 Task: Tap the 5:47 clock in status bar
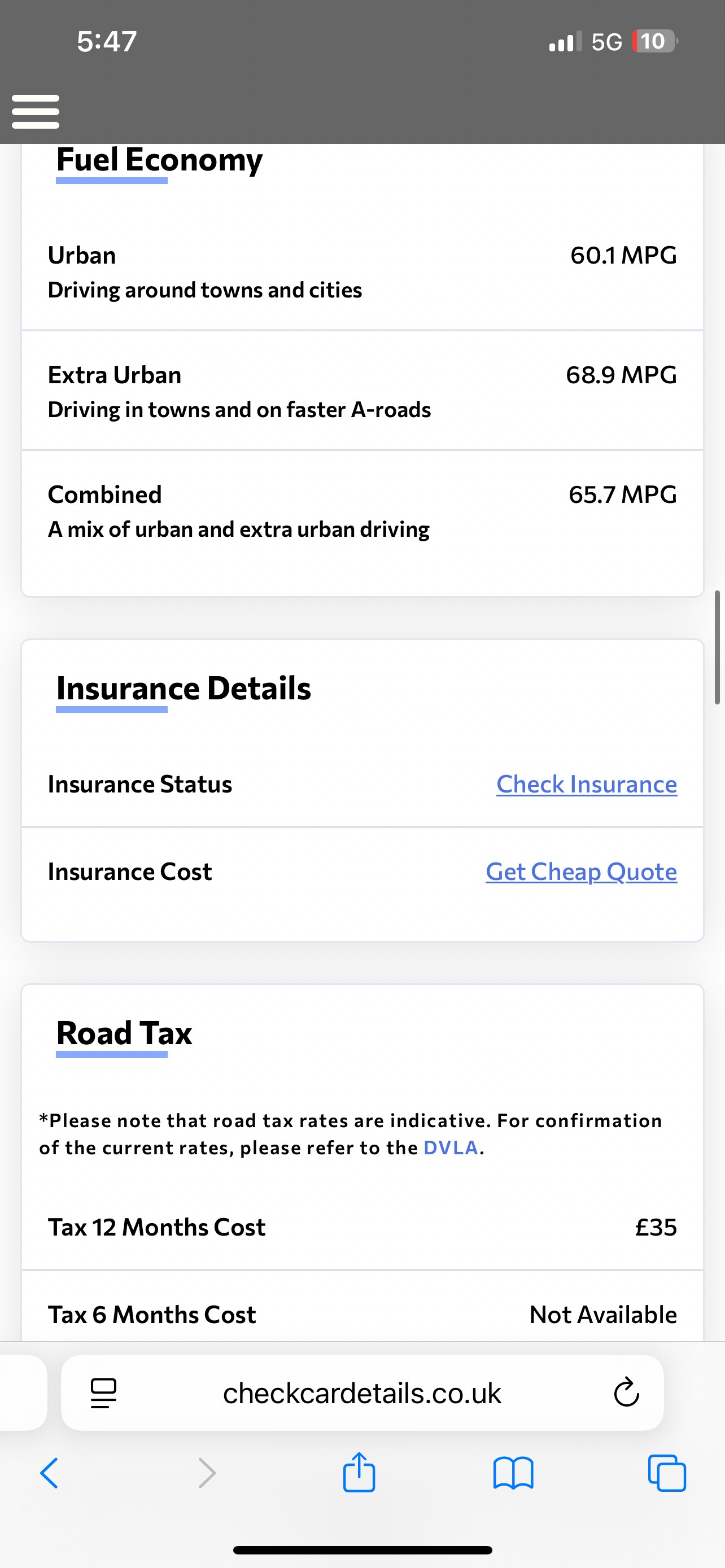click(x=107, y=41)
